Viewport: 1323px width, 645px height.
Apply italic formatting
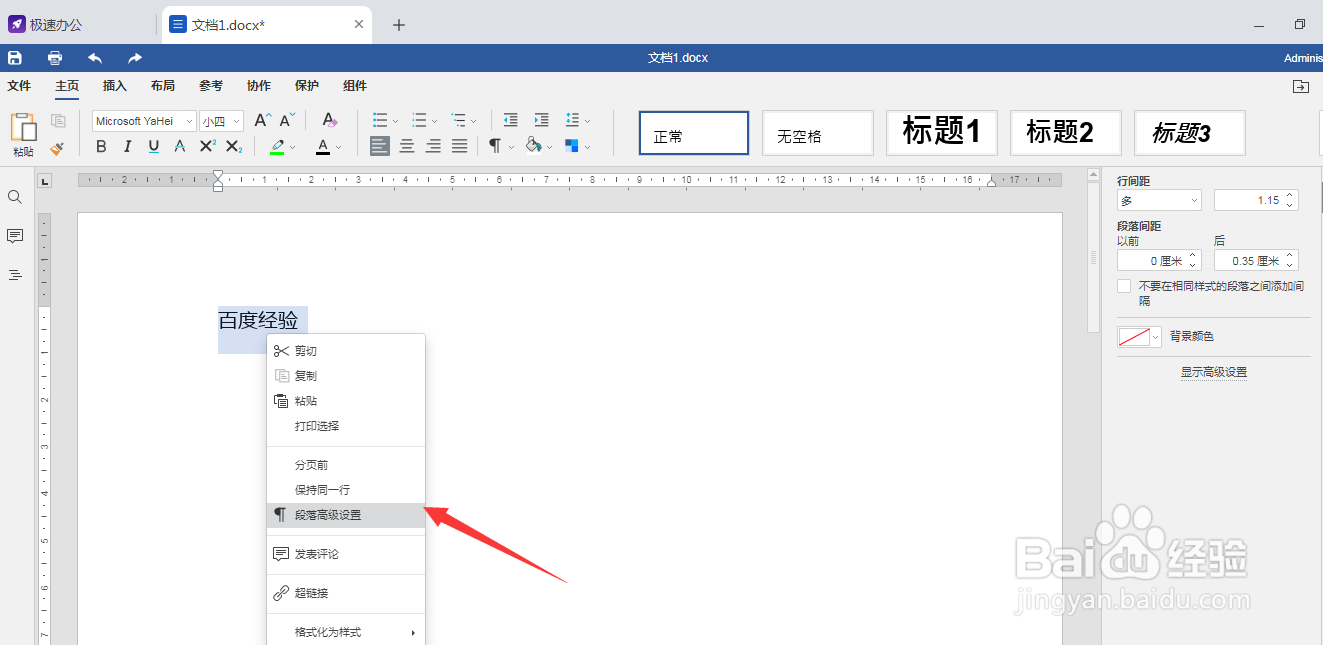click(126, 146)
